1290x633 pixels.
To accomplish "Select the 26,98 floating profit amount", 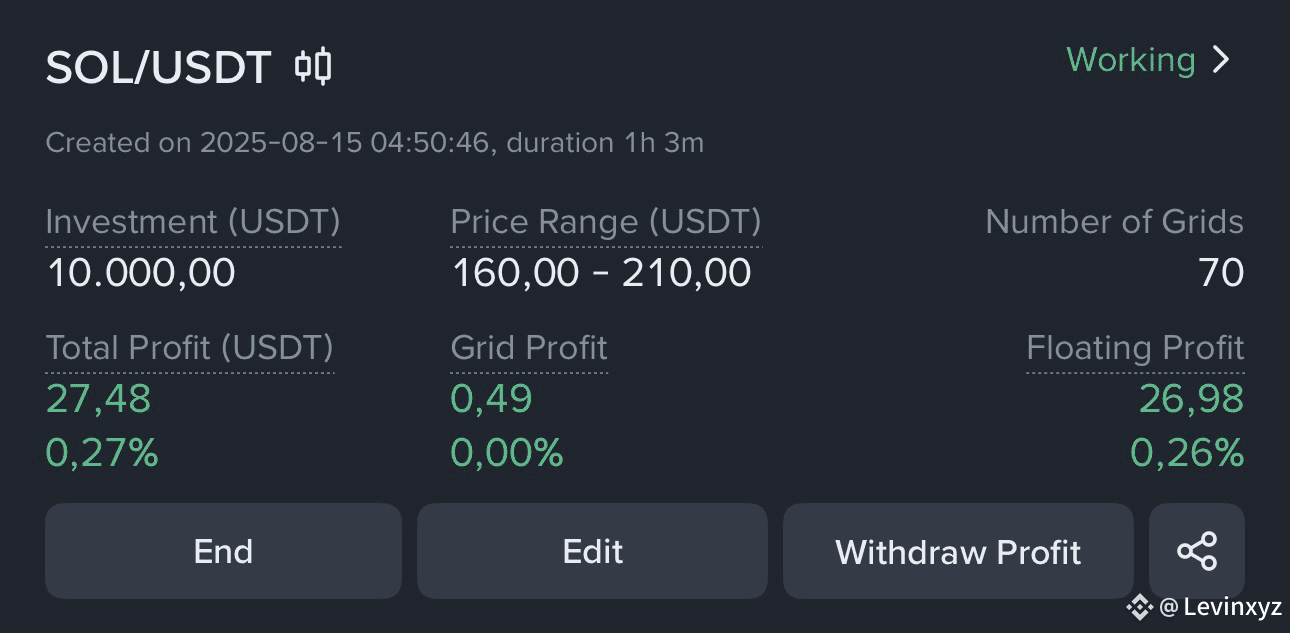I will point(1191,399).
